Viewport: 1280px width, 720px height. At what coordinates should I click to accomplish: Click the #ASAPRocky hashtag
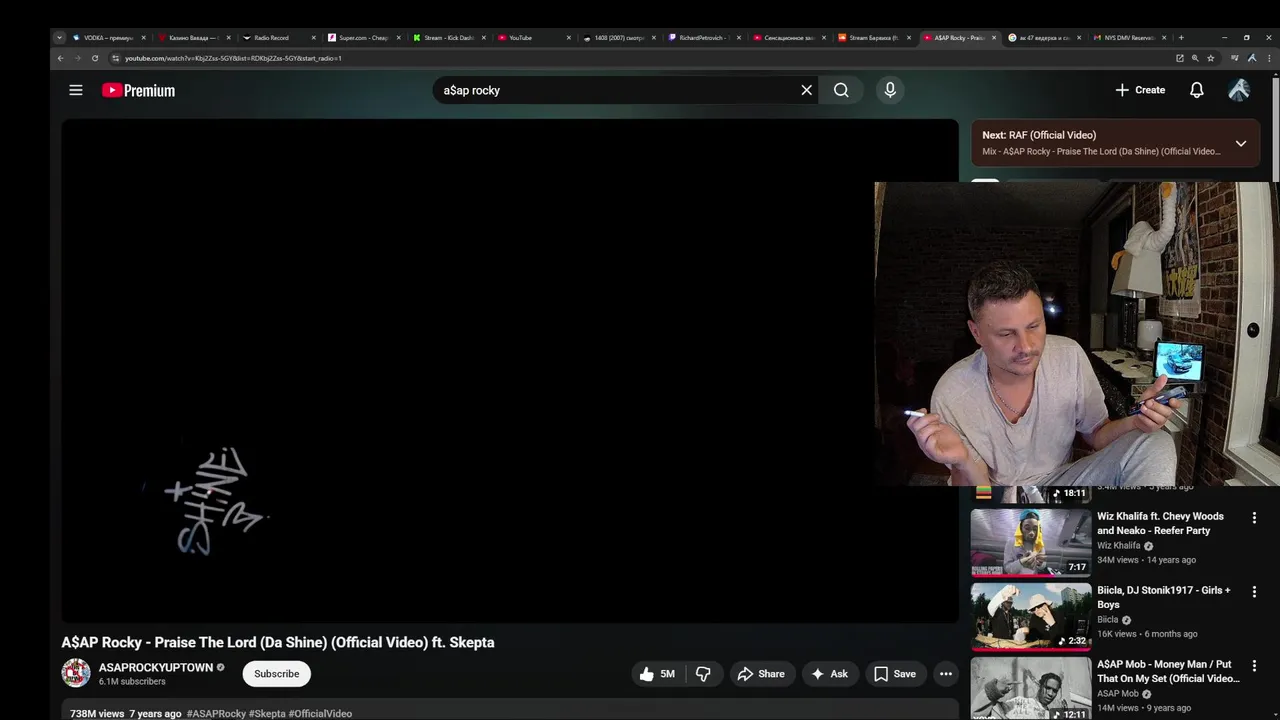[215, 714]
